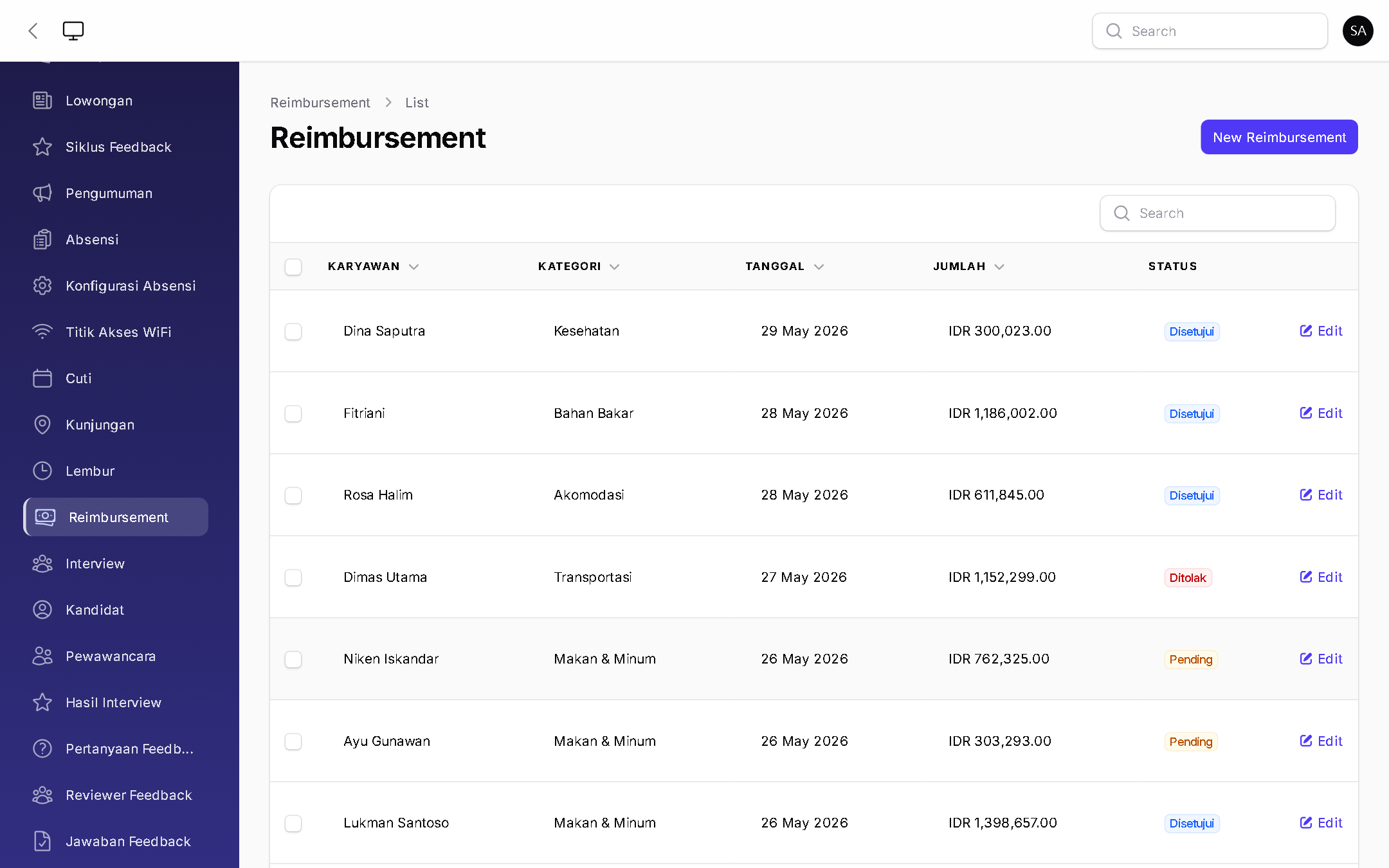Screen dimensions: 1389x868
Task: Click the Absensi clipboard icon
Action: click(x=42, y=239)
